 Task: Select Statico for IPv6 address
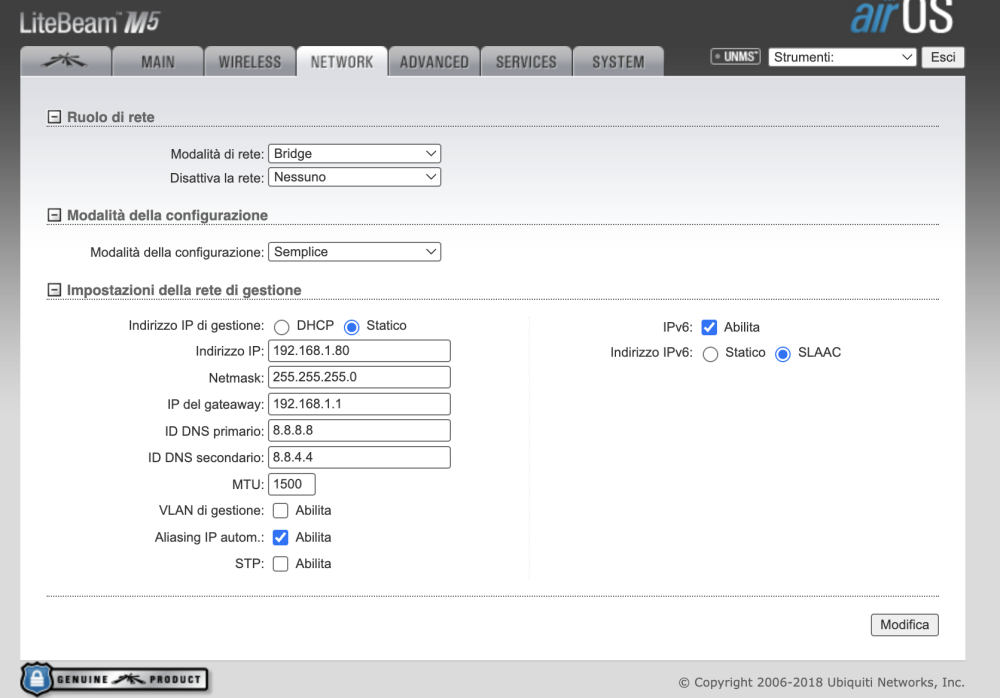[710, 354]
